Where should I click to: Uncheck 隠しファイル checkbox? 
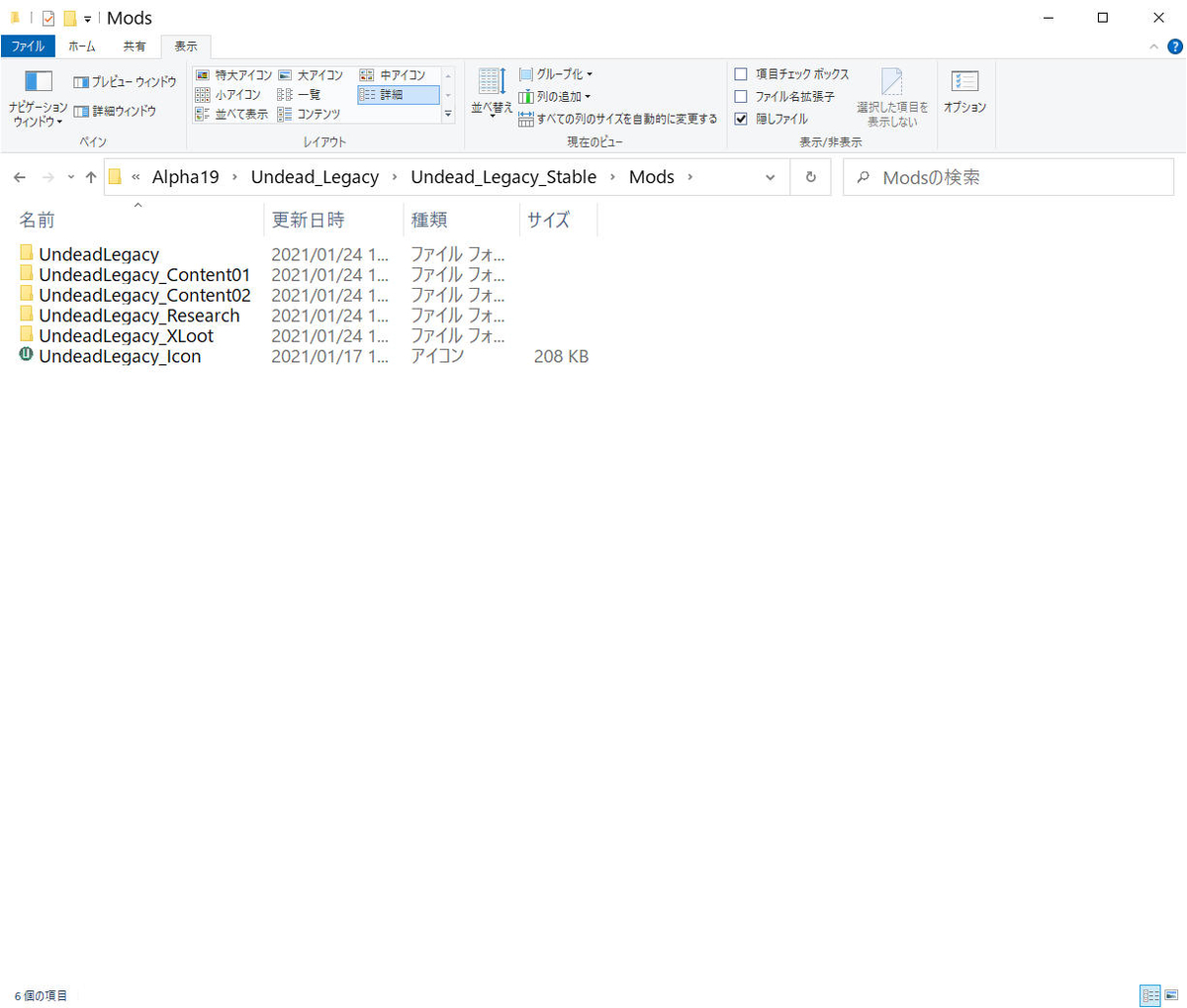coord(741,119)
